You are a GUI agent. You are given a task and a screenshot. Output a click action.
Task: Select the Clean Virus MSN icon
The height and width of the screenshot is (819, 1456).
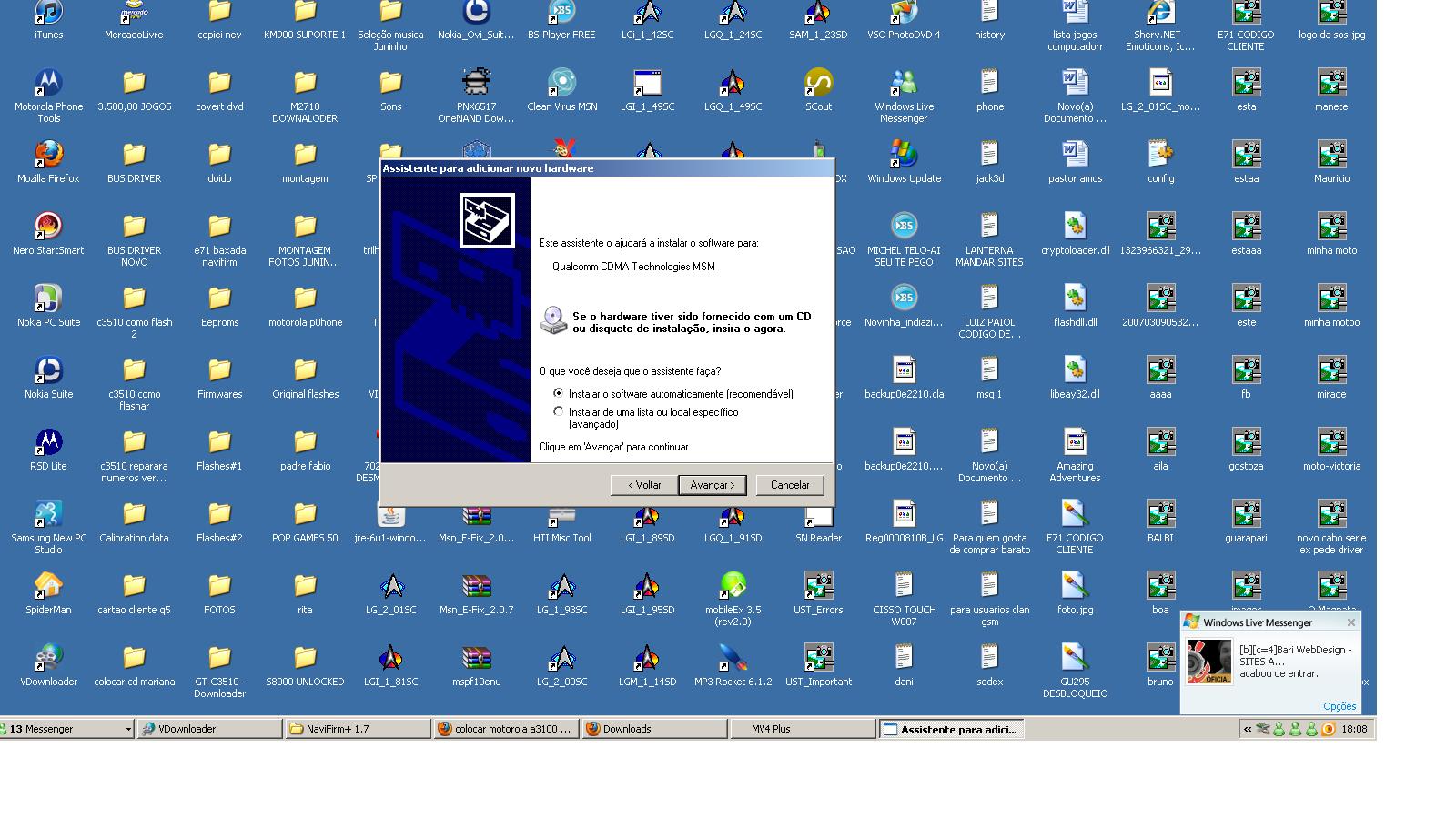pos(561,84)
